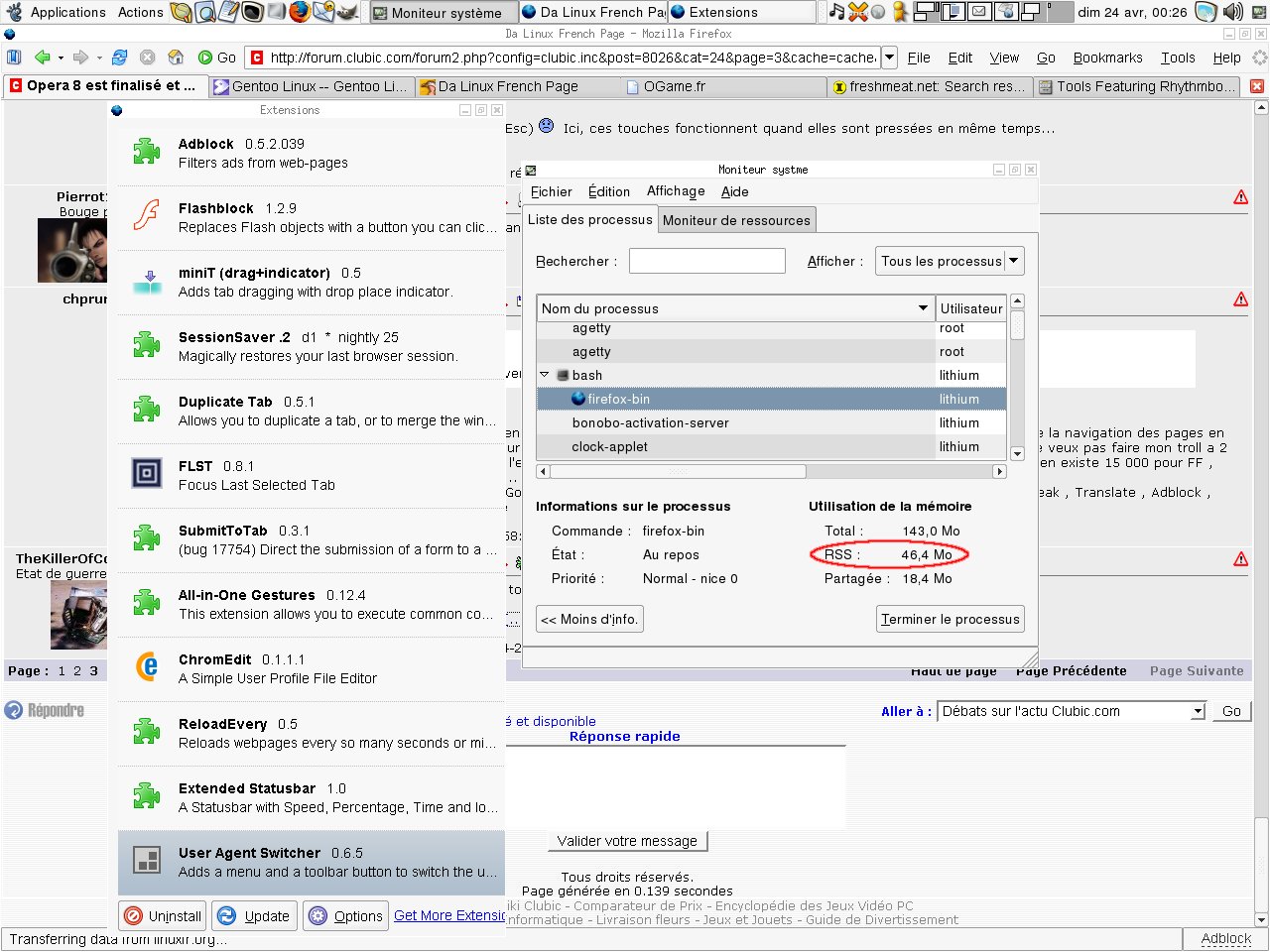Sort by Nom du processus column header arrow

[x=924, y=308]
